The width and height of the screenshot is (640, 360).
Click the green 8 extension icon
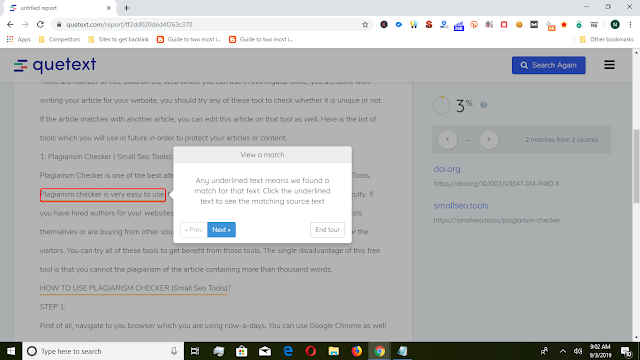tap(579, 24)
